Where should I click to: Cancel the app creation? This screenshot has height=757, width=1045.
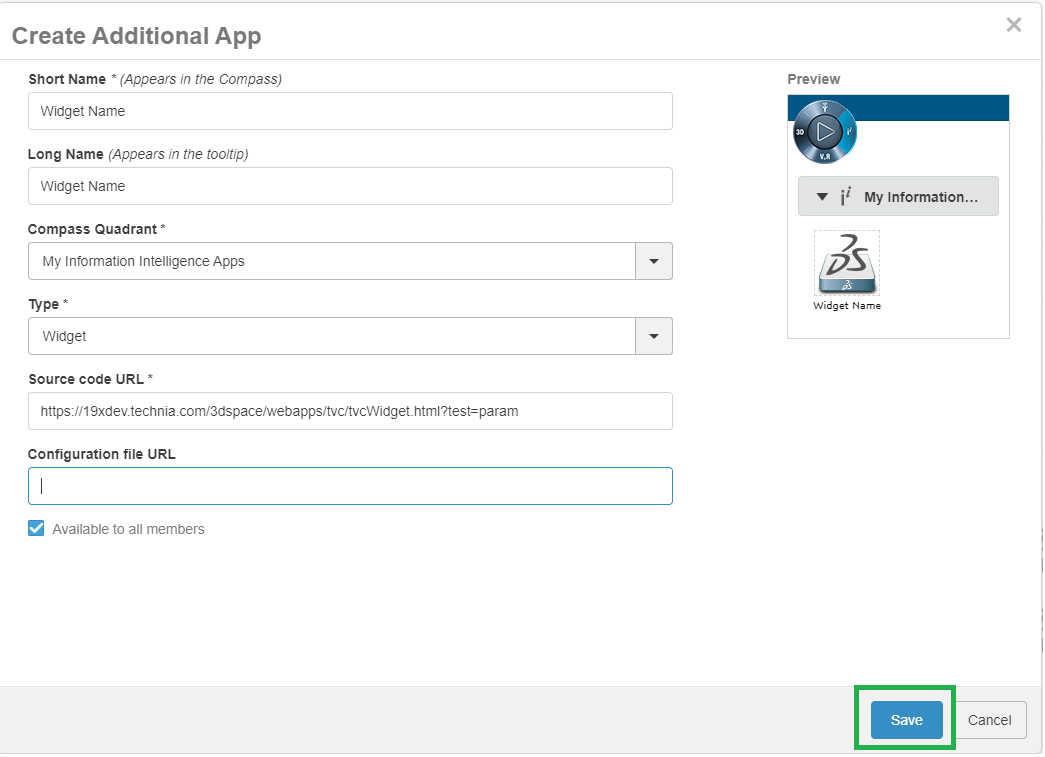point(989,720)
